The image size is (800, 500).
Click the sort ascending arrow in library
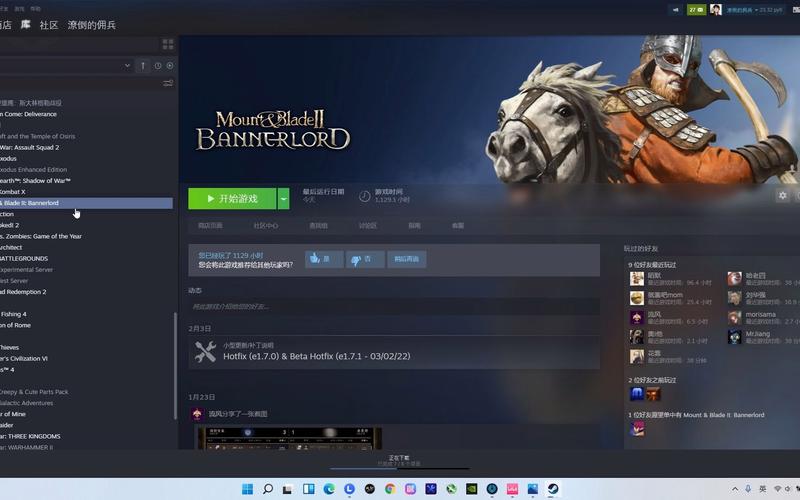[x=143, y=65]
